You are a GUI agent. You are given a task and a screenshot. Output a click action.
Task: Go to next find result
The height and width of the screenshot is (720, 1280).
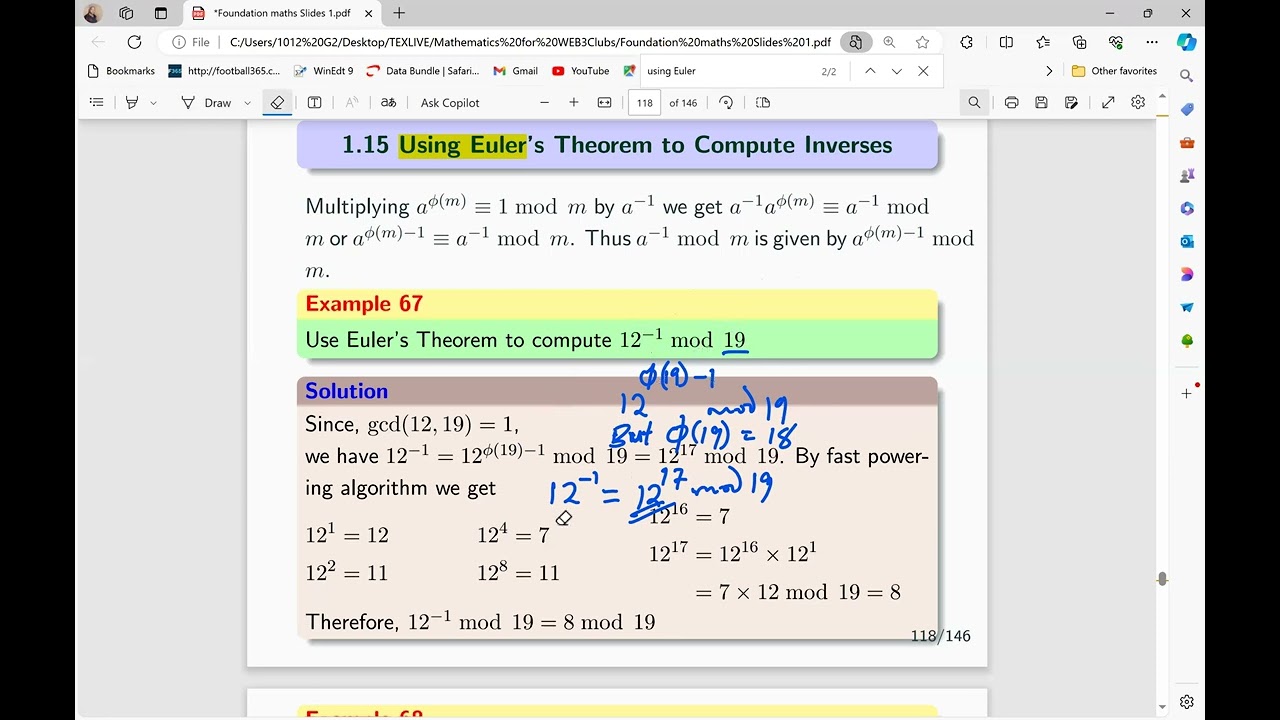pos(897,71)
